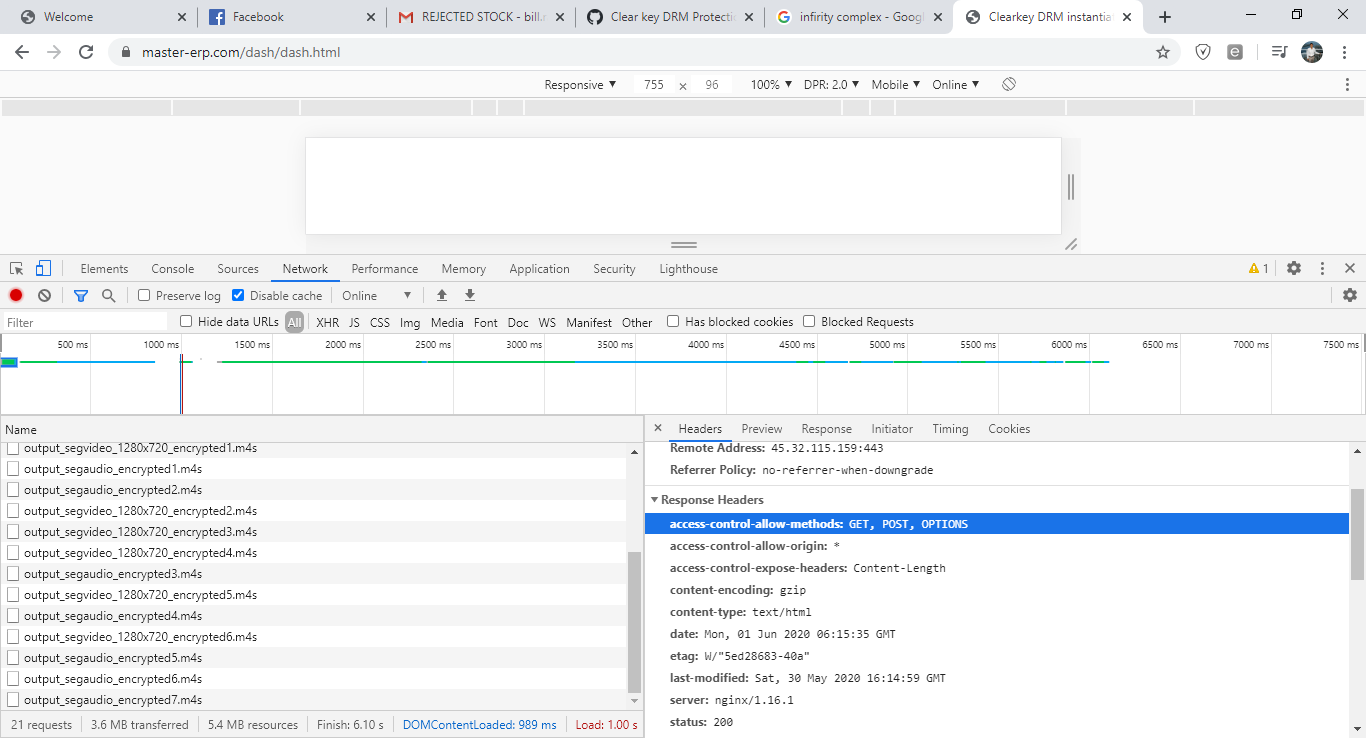Bookmark the page with the star
The width and height of the screenshot is (1366, 738).
(x=1162, y=52)
